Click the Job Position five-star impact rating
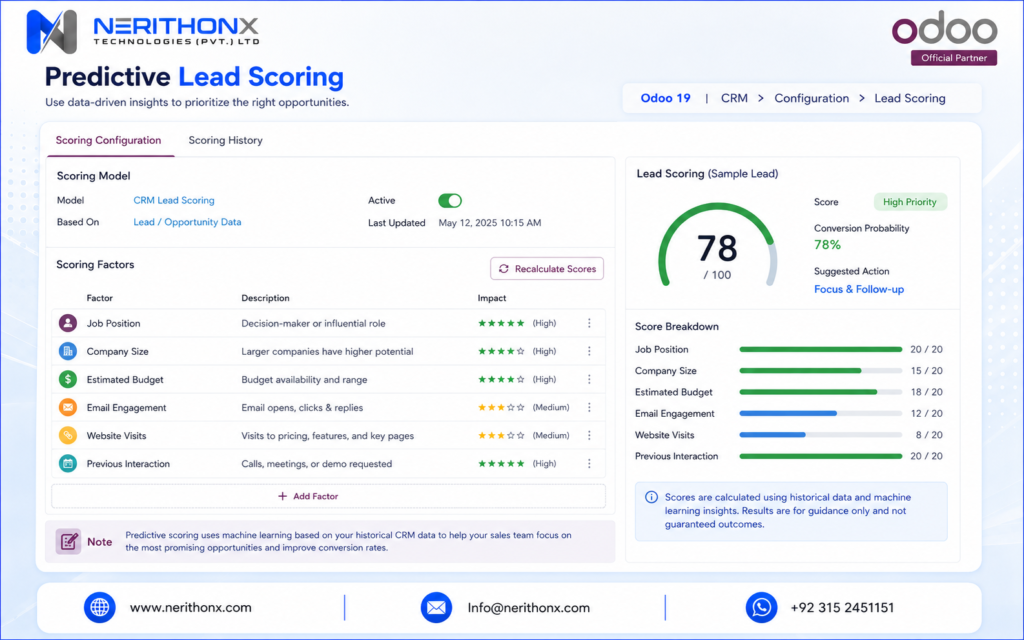This screenshot has width=1024, height=640. pyautogui.click(x=501, y=323)
